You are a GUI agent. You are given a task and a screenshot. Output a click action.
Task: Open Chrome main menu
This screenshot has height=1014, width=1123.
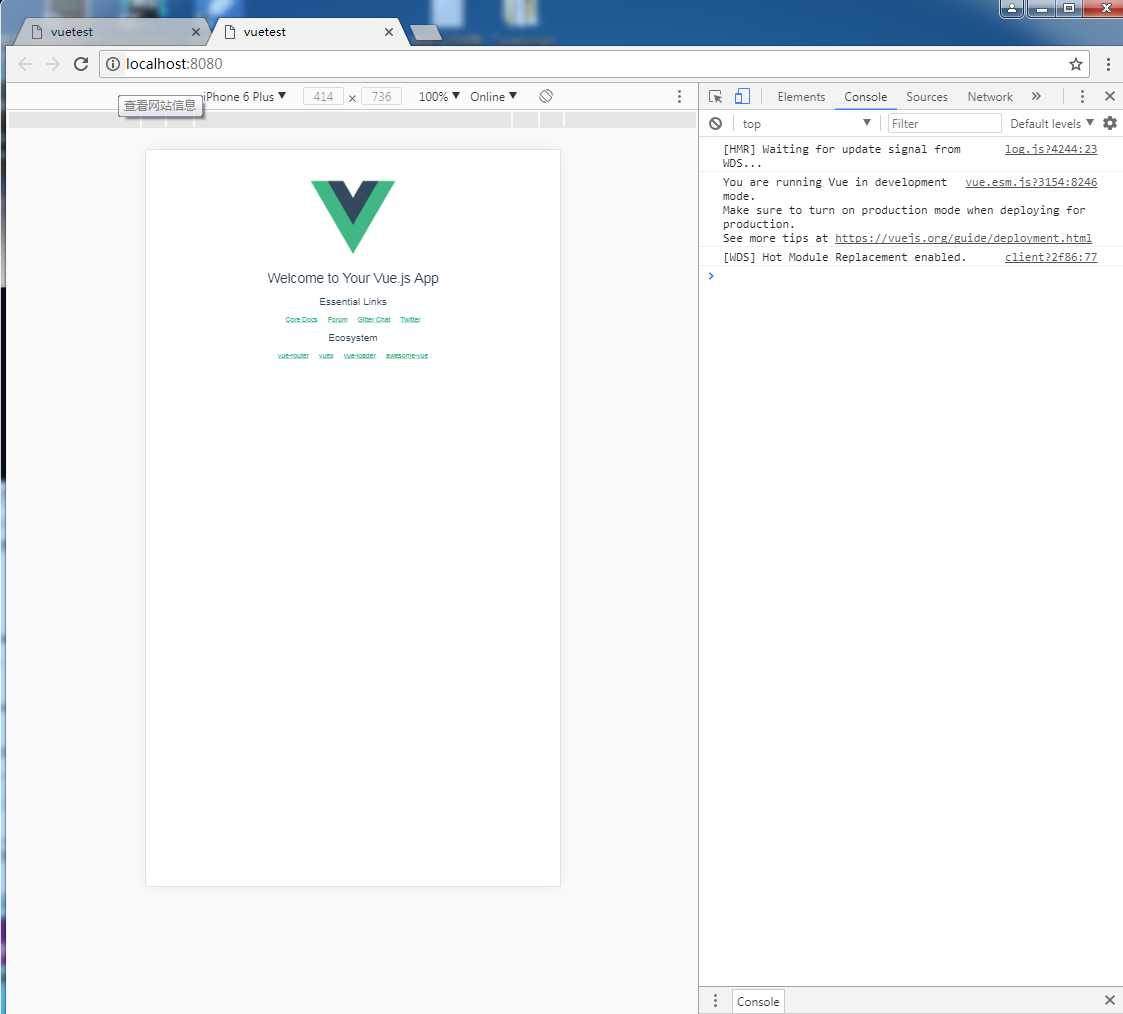(1108, 64)
